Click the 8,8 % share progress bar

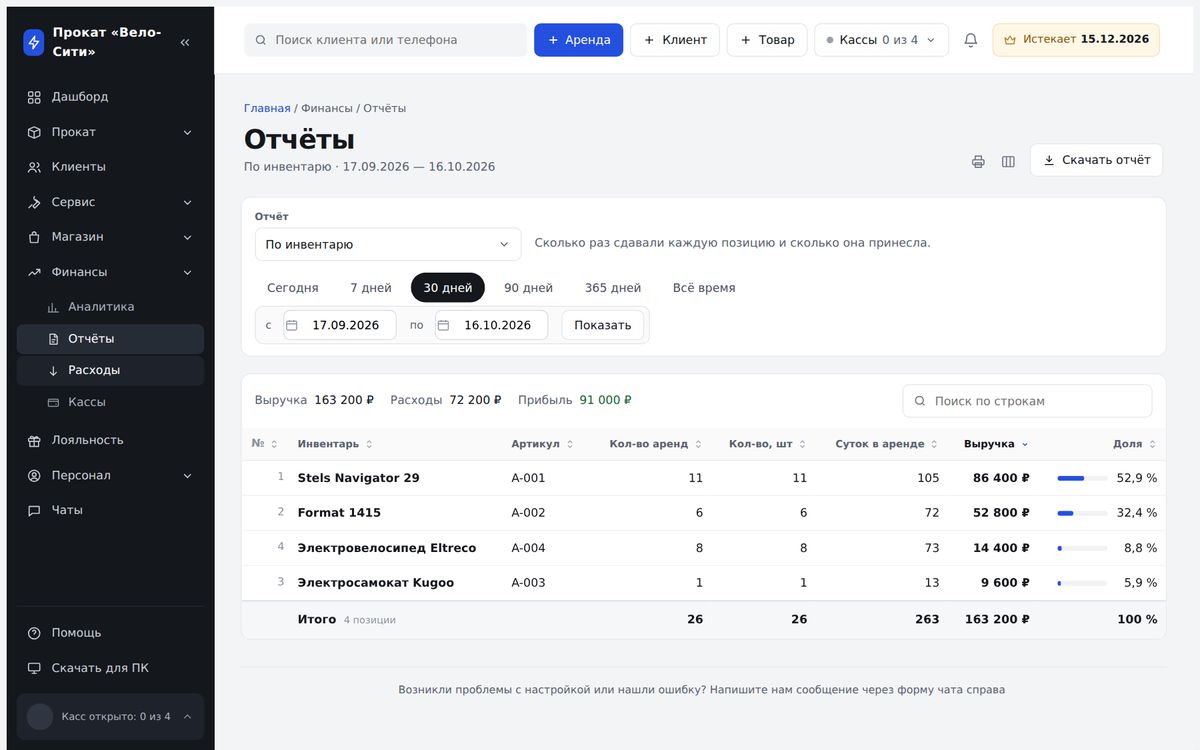1082,548
